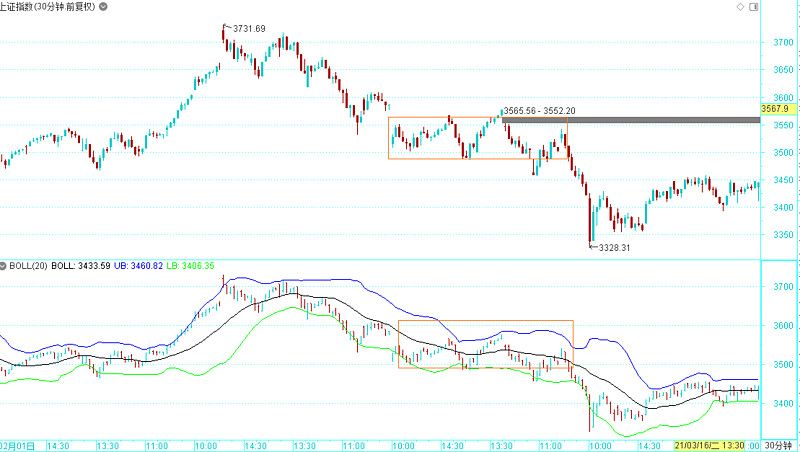Click the 3350 label on the upper price axis
This screenshot has height=452, width=800.
[783, 235]
